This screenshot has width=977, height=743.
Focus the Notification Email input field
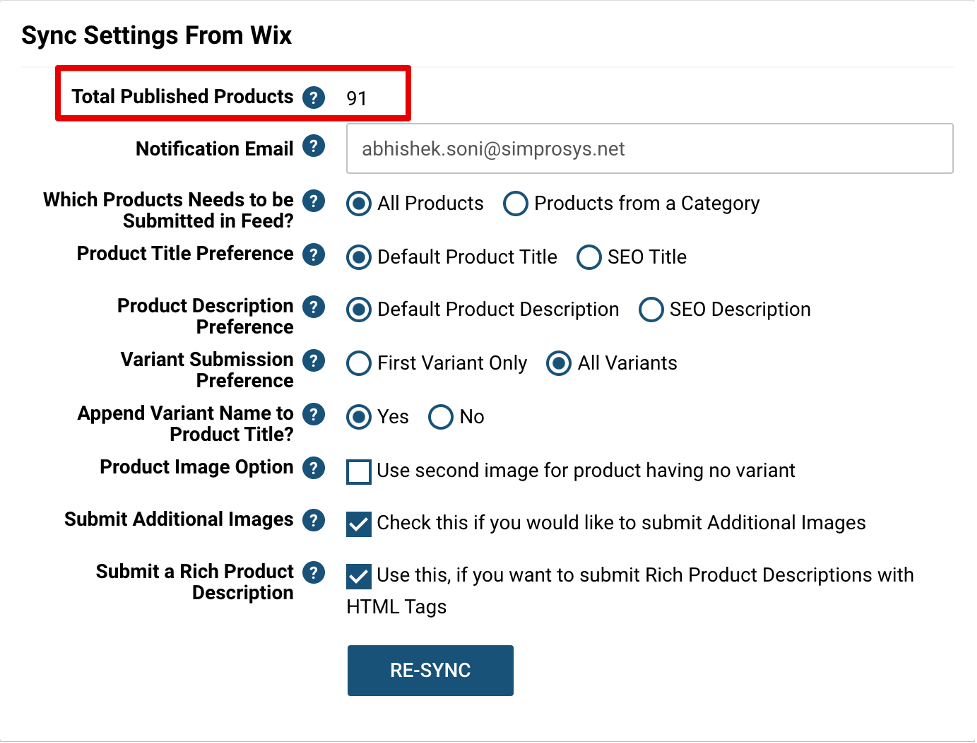pyautogui.click(x=650, y=149)
